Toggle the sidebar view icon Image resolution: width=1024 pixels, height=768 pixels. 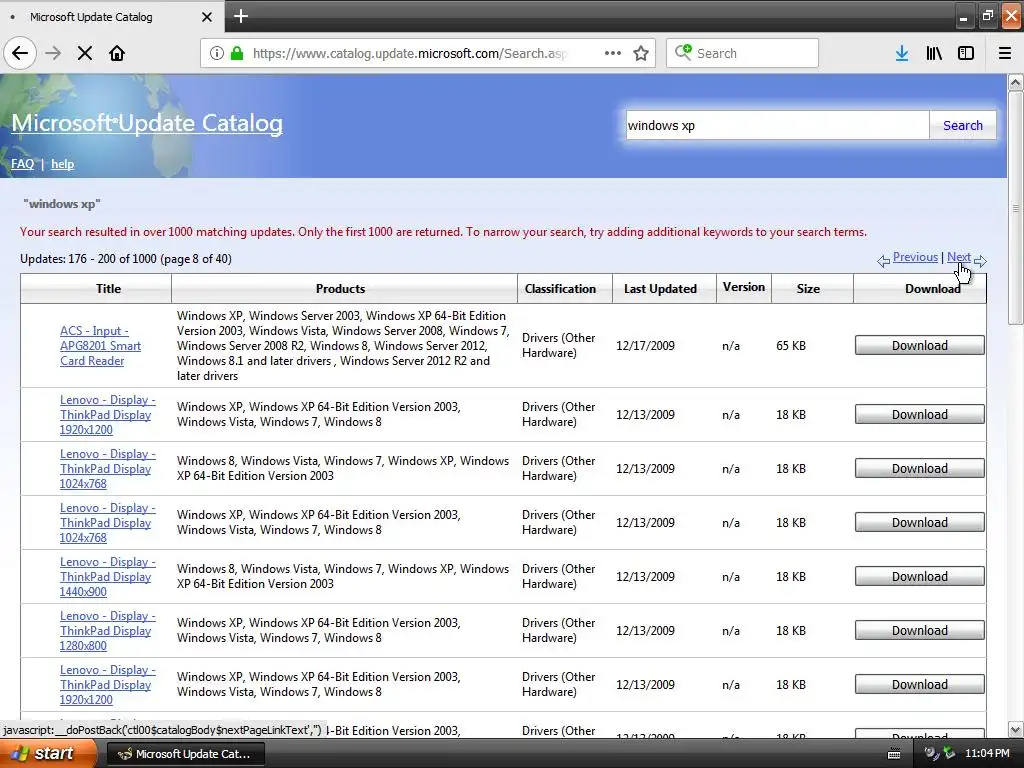966,53
